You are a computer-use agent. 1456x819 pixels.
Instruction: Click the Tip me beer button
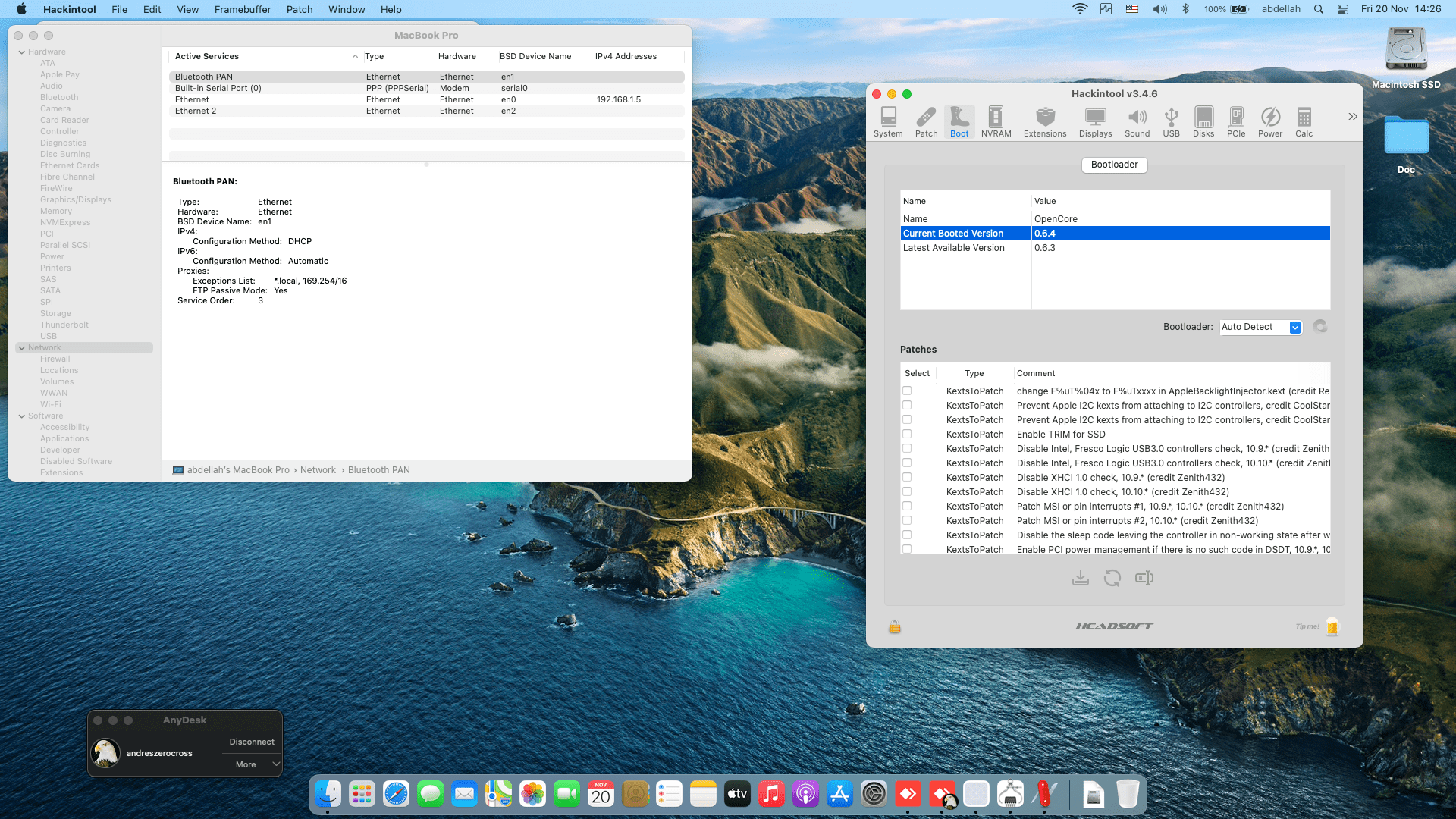1332,626
